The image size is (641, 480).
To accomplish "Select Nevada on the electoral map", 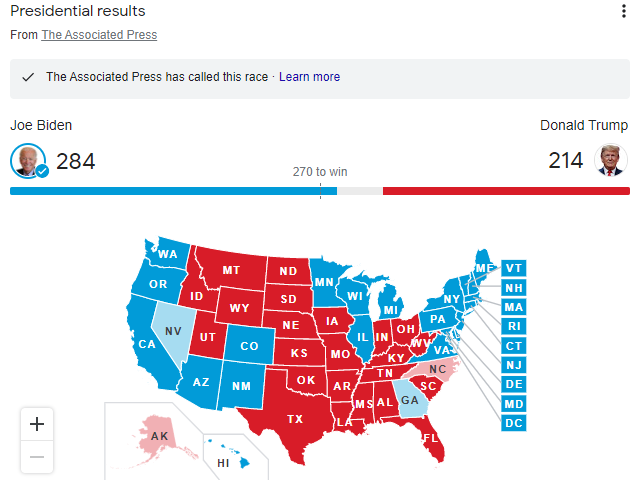I will pyautogui.click(x=173, y=331).
